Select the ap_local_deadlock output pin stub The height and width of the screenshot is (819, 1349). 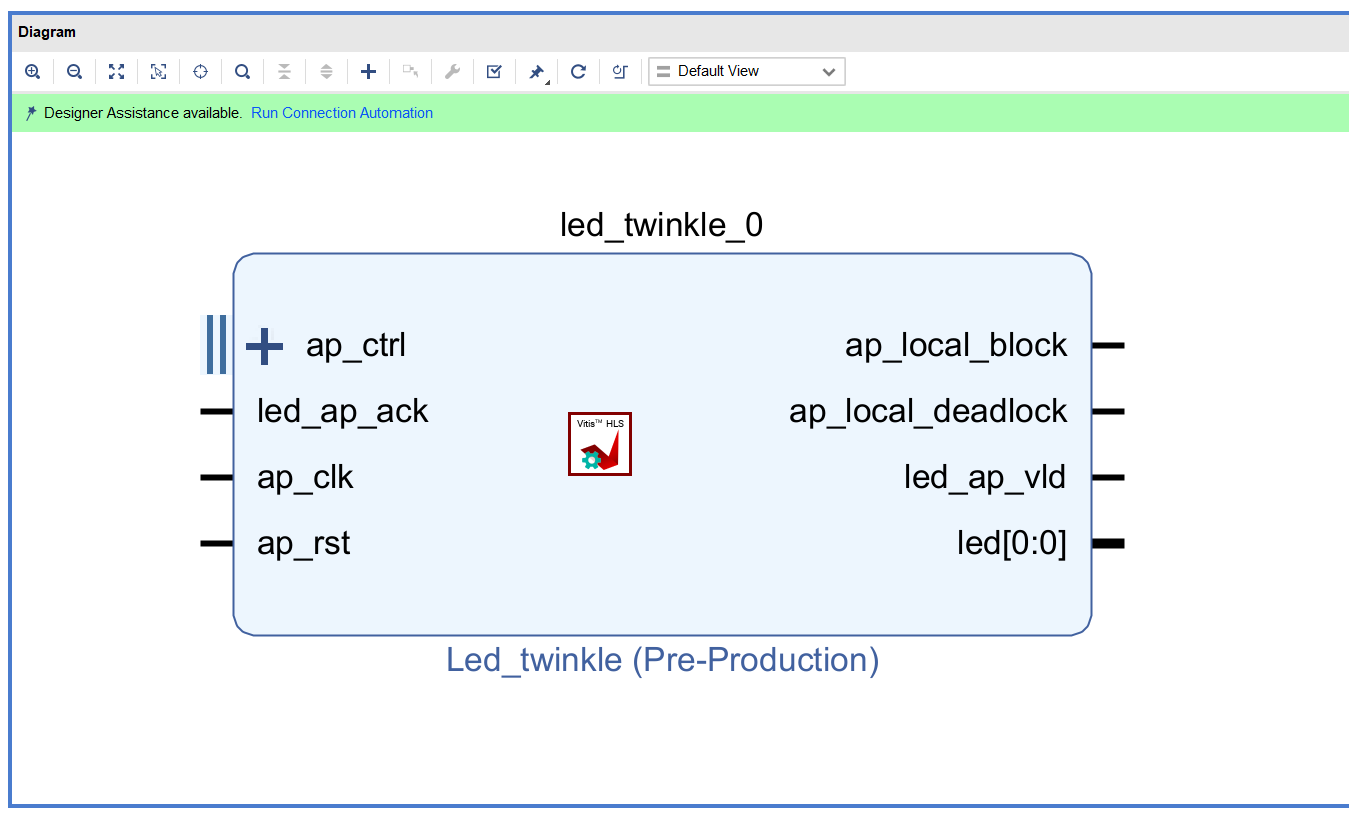tap(1108, 411)
